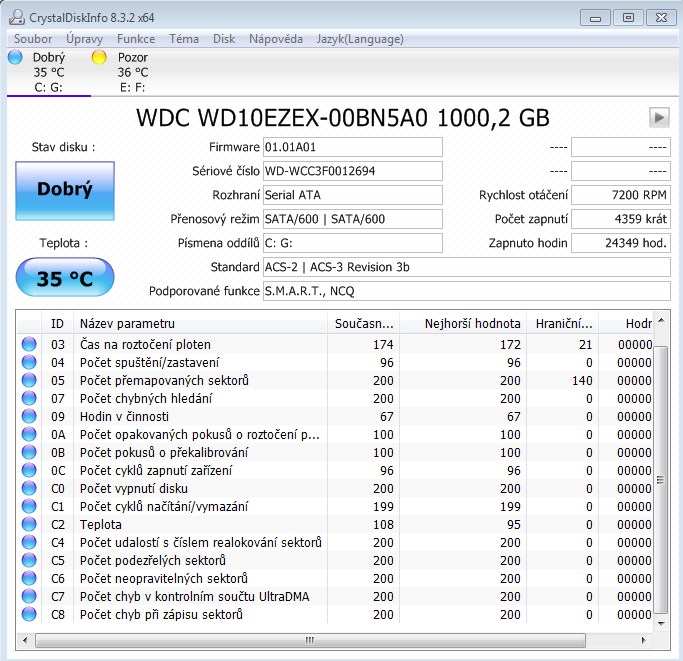Click status orb of Teplota C2 row
683x661 pixels.
click(29, 524)
